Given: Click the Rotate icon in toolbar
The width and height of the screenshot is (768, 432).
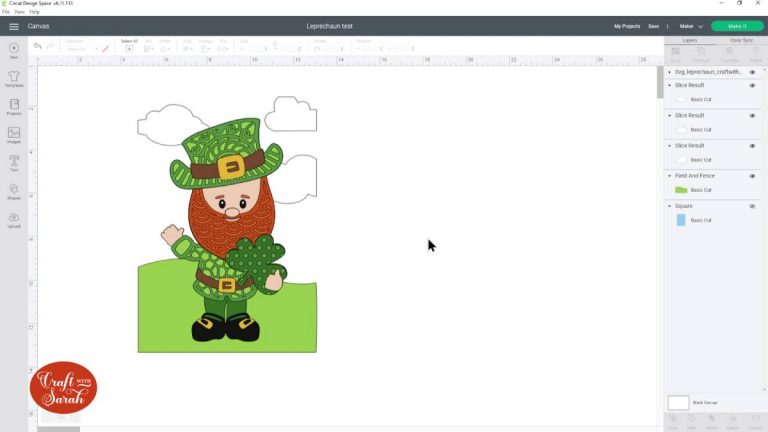Looking at the screenshot, I should click(317, 49).
